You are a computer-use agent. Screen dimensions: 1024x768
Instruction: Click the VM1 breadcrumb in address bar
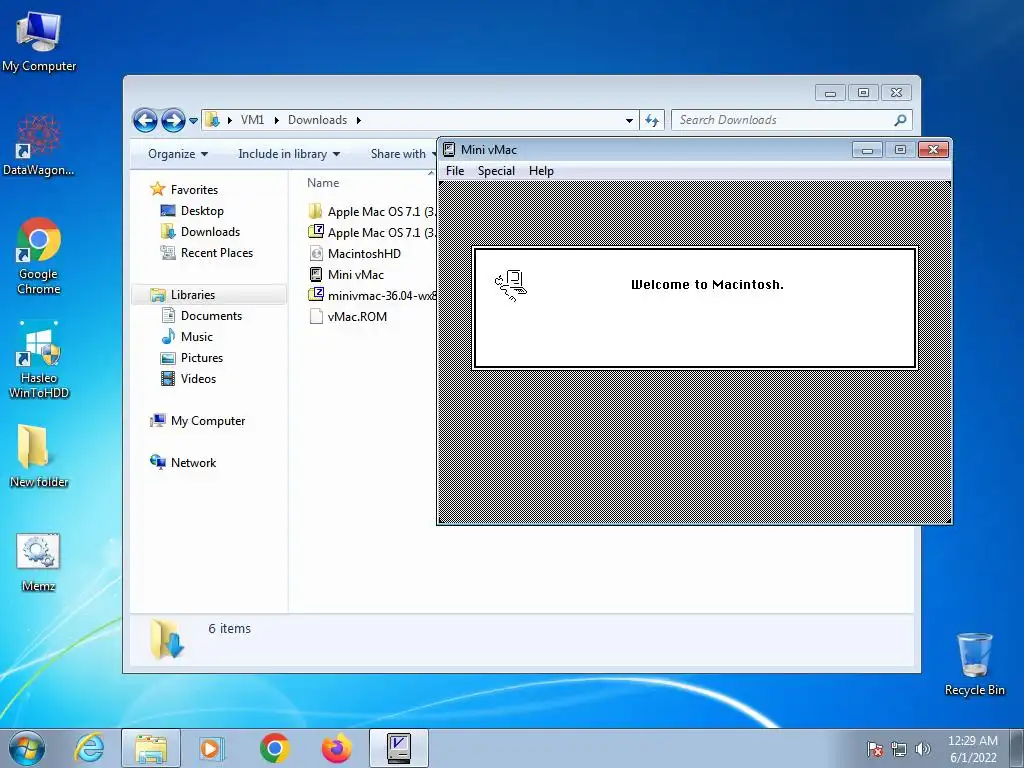click(x=252, y=120)
